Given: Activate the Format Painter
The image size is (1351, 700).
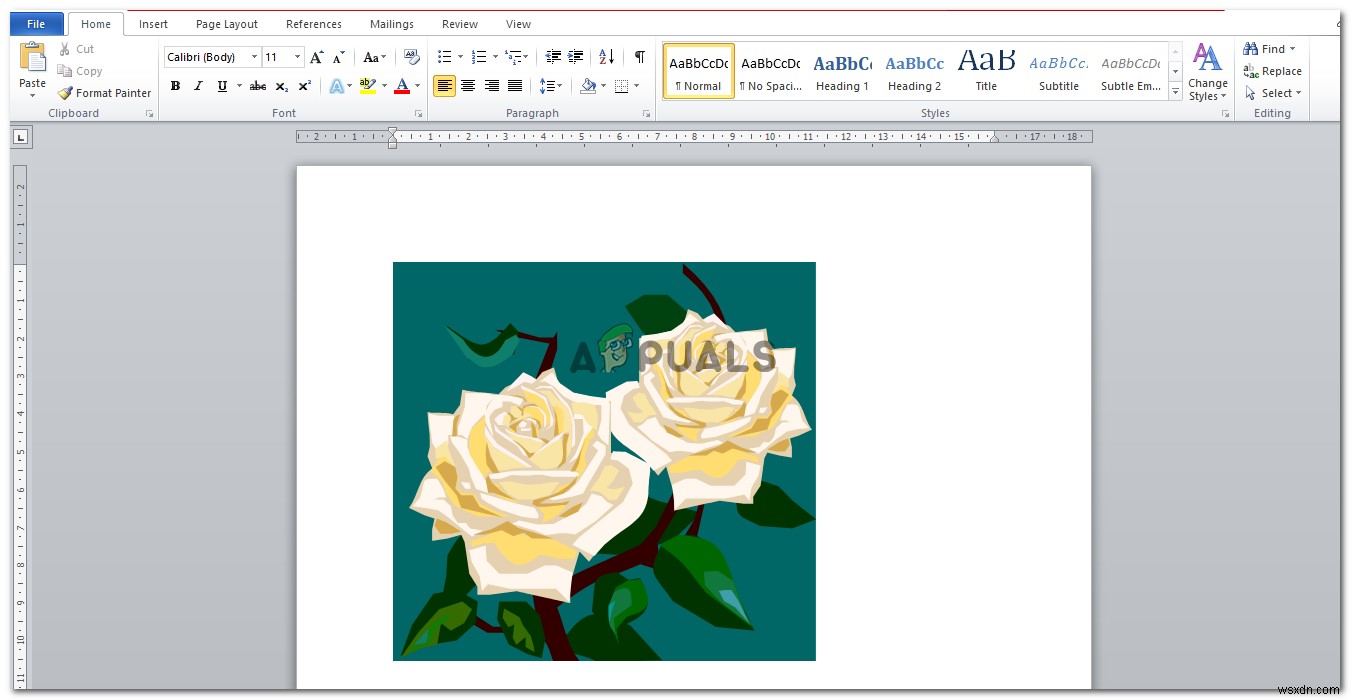Looking at the screenshot, I should tap(104, 93).
